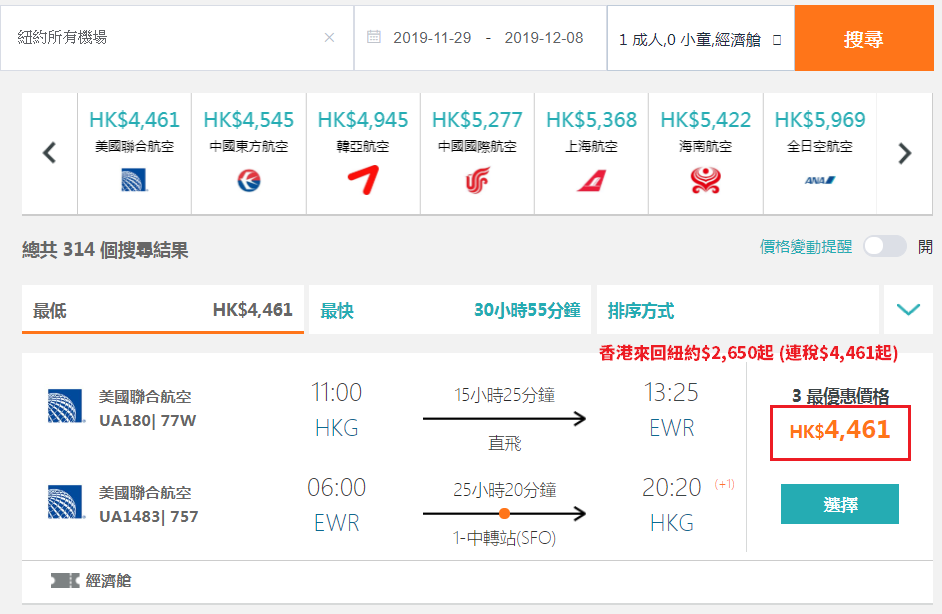Click the United Airlines logo in carousel

tap(134, 180)
